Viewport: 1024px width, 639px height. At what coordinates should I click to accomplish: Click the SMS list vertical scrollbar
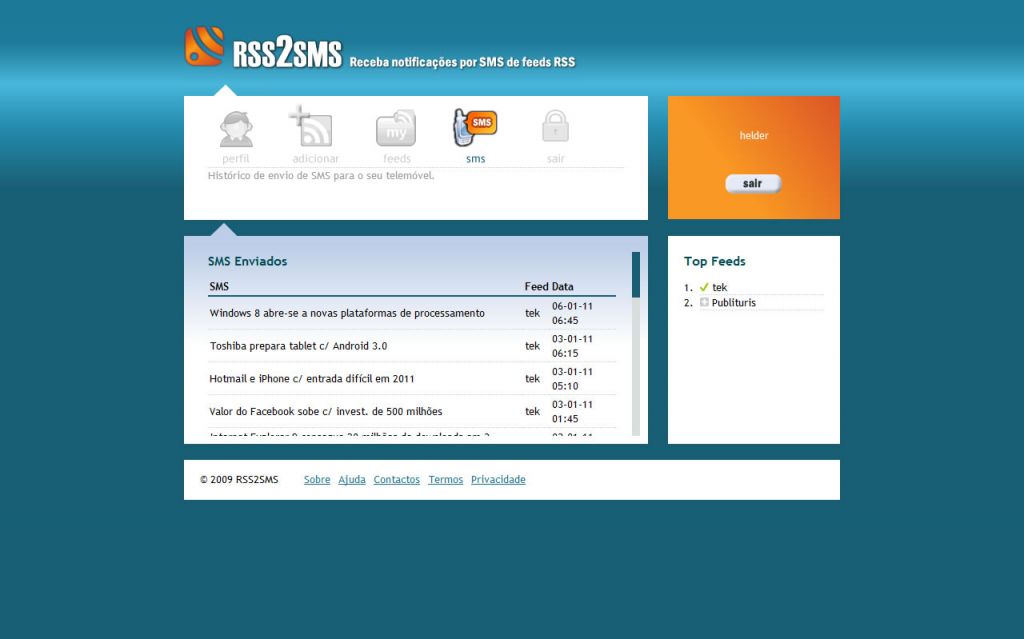(x=636, y=345)
